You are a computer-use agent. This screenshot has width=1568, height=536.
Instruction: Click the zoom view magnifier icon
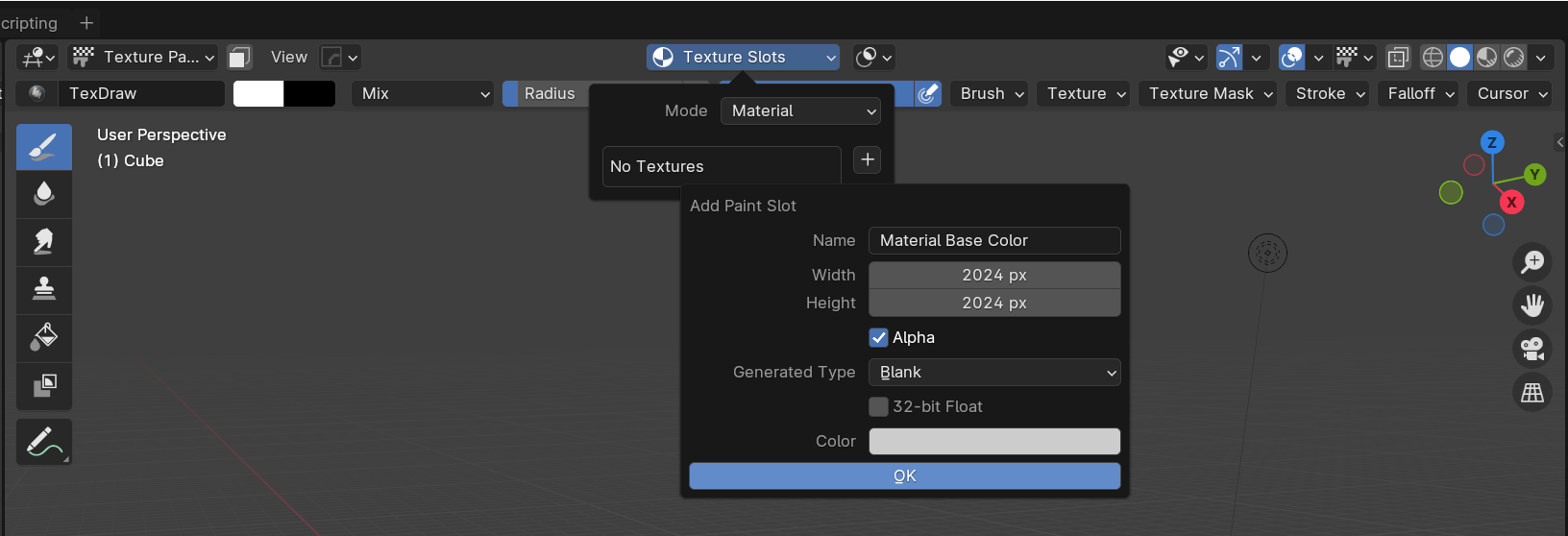(x=1532, y=261)
